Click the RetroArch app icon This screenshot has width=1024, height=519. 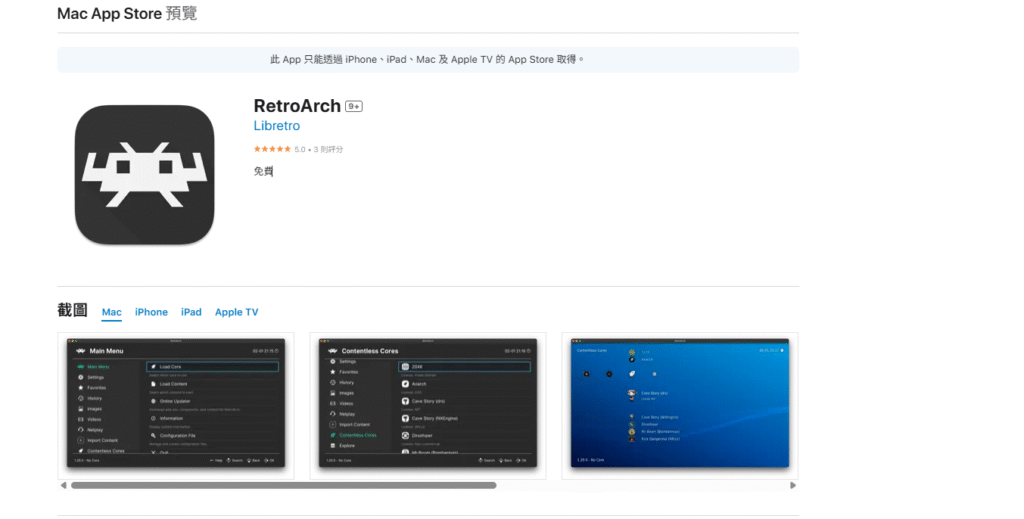pos(144,176)
